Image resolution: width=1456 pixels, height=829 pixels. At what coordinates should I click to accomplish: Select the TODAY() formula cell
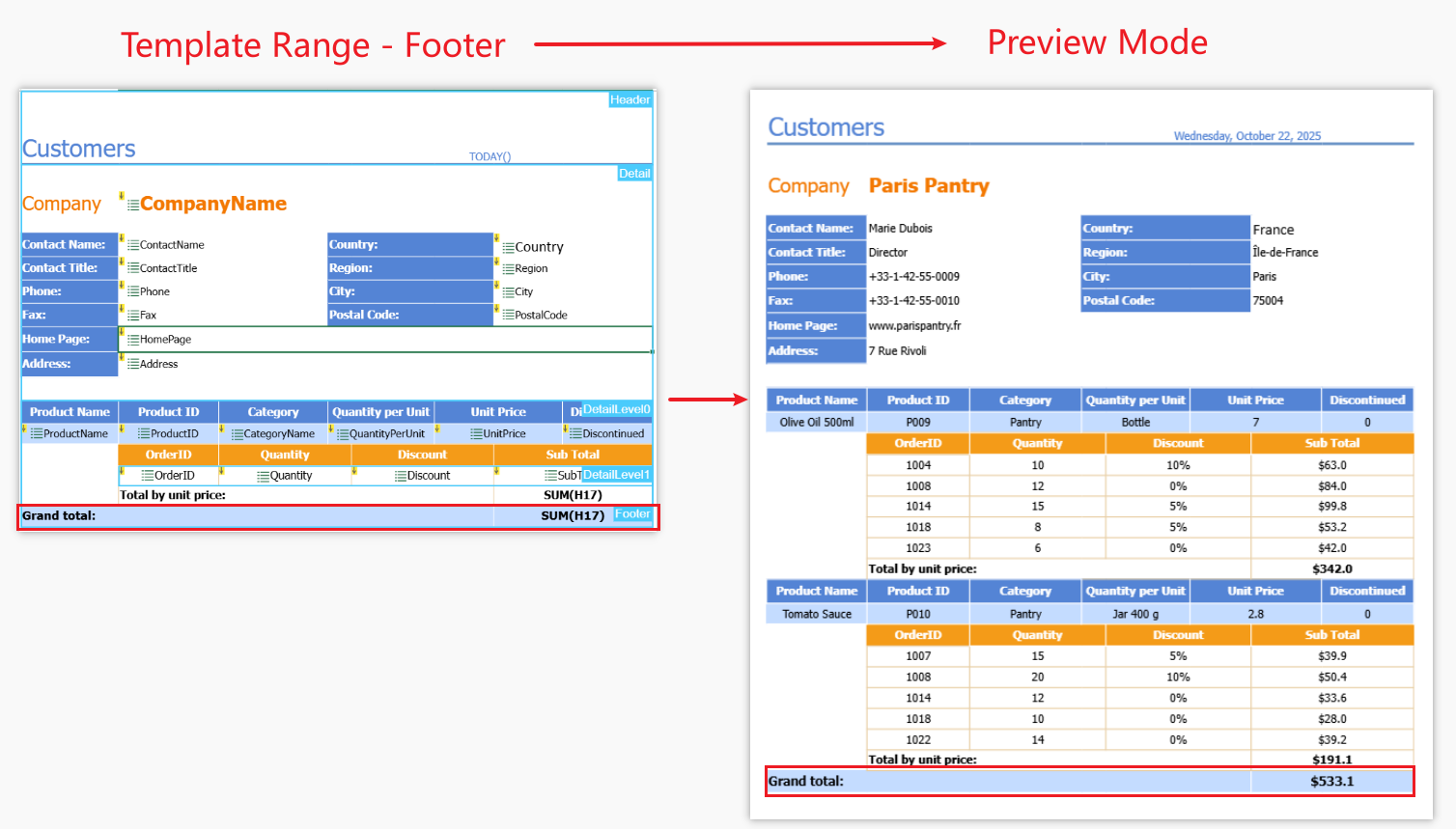[x=490, y=156]
